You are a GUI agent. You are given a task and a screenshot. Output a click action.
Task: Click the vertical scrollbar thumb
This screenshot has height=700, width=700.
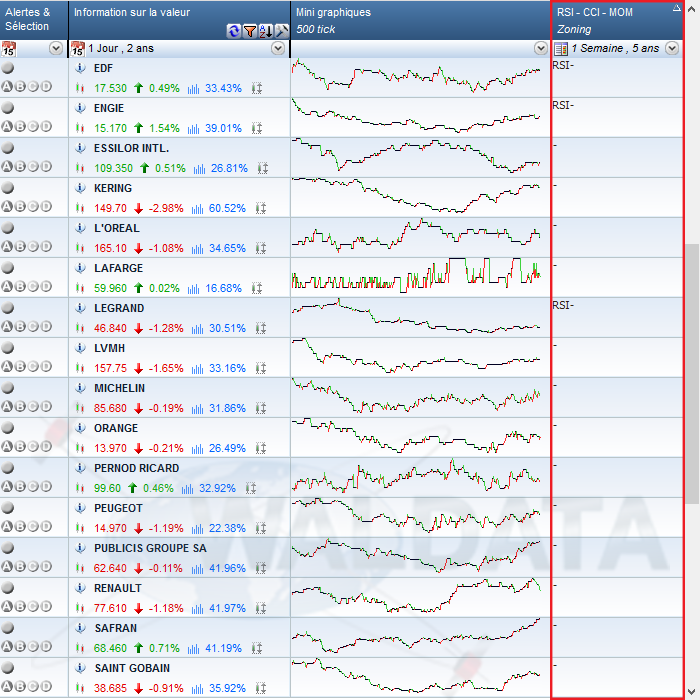[692, 374]
